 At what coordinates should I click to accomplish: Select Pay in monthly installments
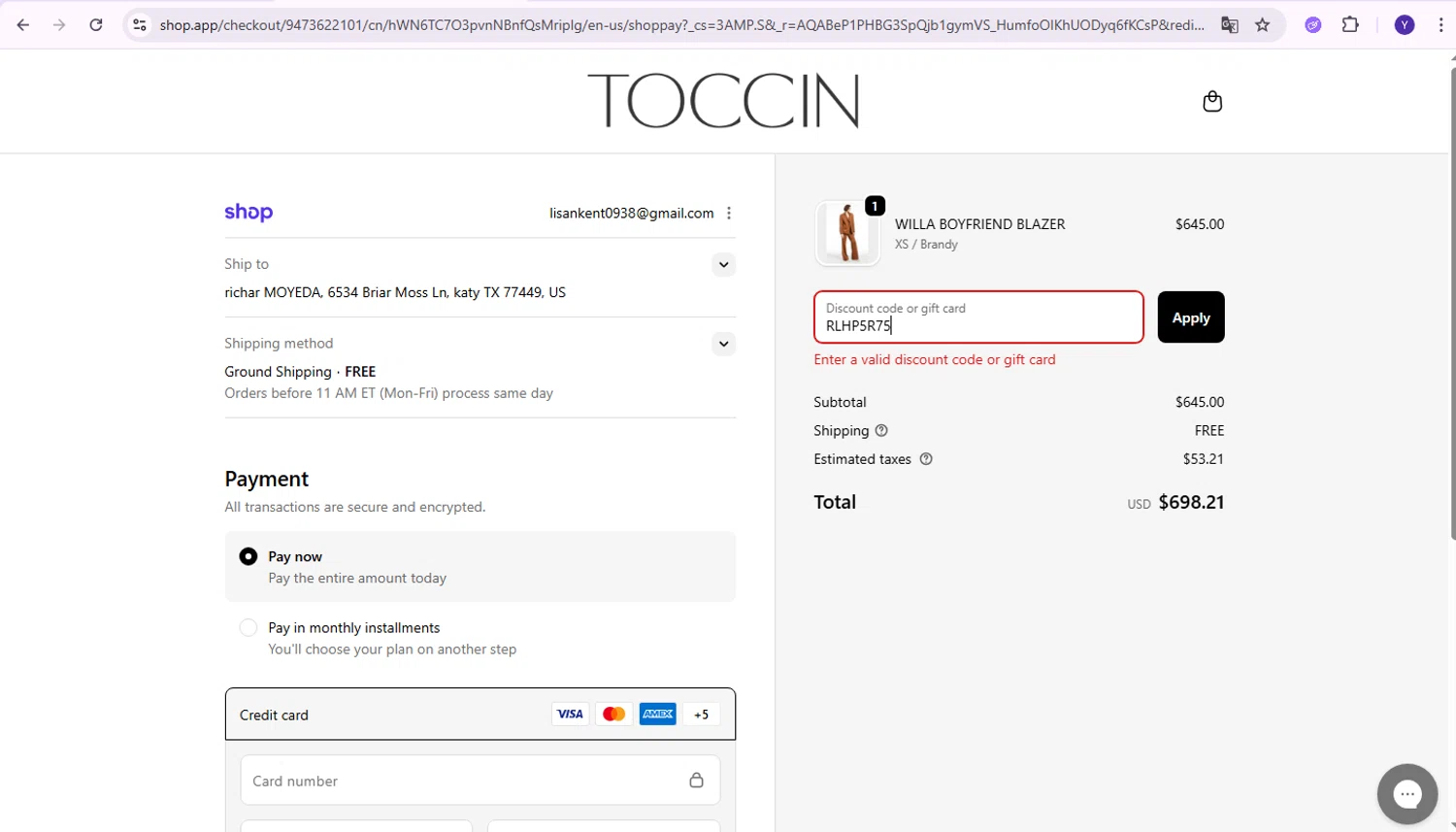(248, 628)
